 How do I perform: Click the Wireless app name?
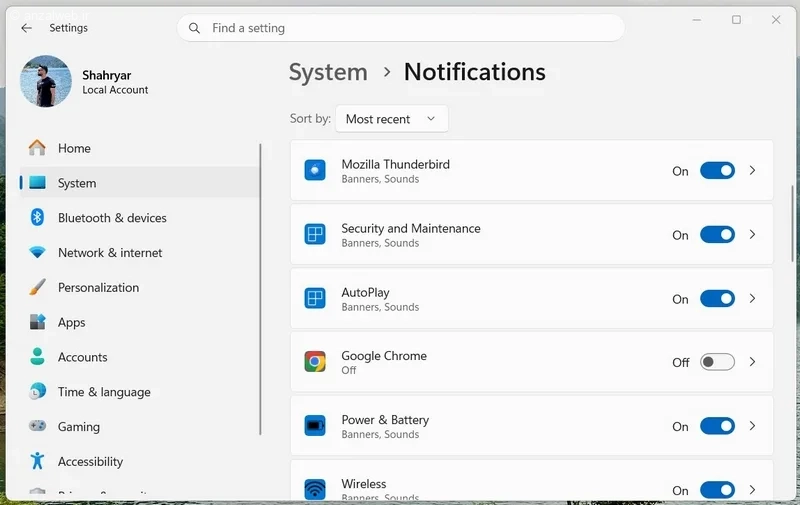point(364,484)
